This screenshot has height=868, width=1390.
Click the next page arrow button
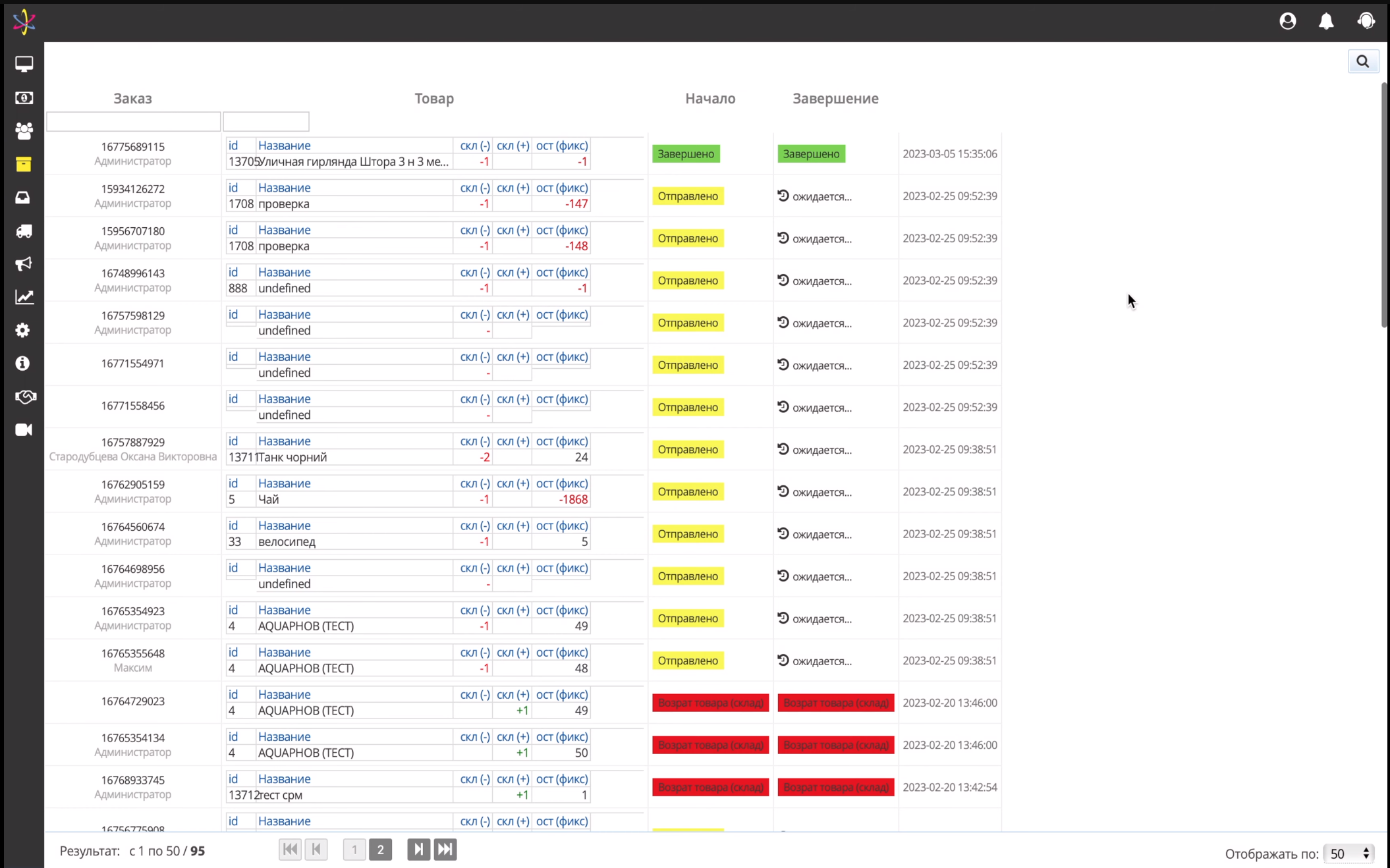click(418, 850)
